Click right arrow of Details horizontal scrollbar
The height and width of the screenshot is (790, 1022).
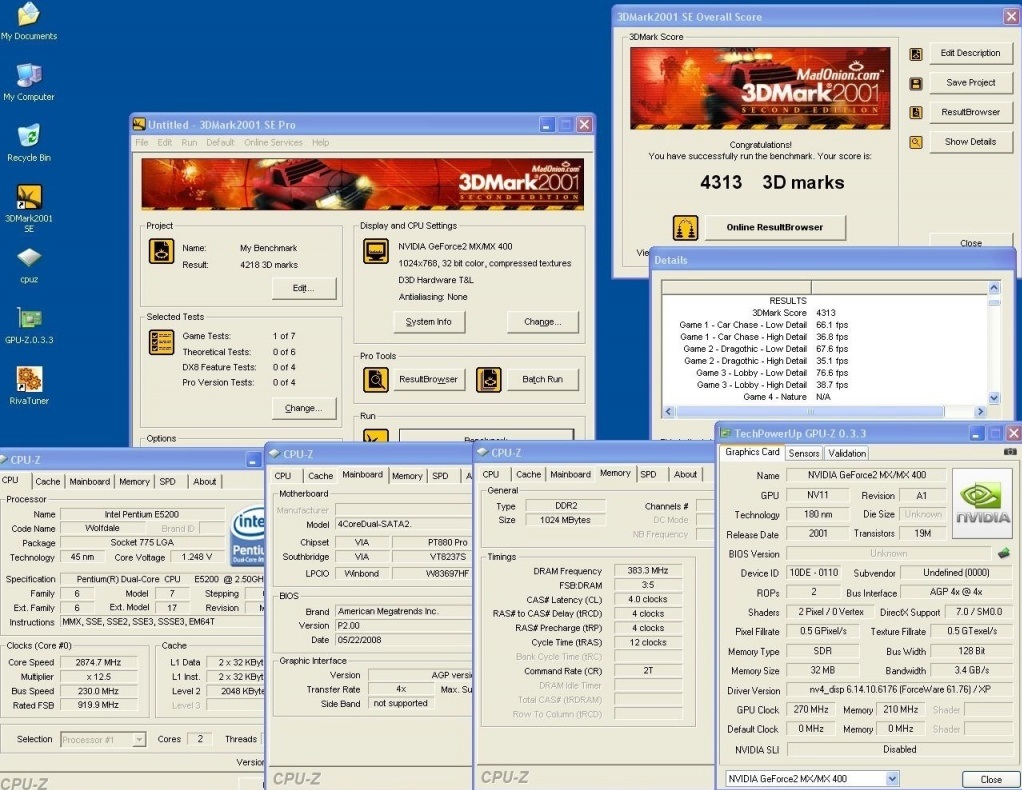coord(980,412)
